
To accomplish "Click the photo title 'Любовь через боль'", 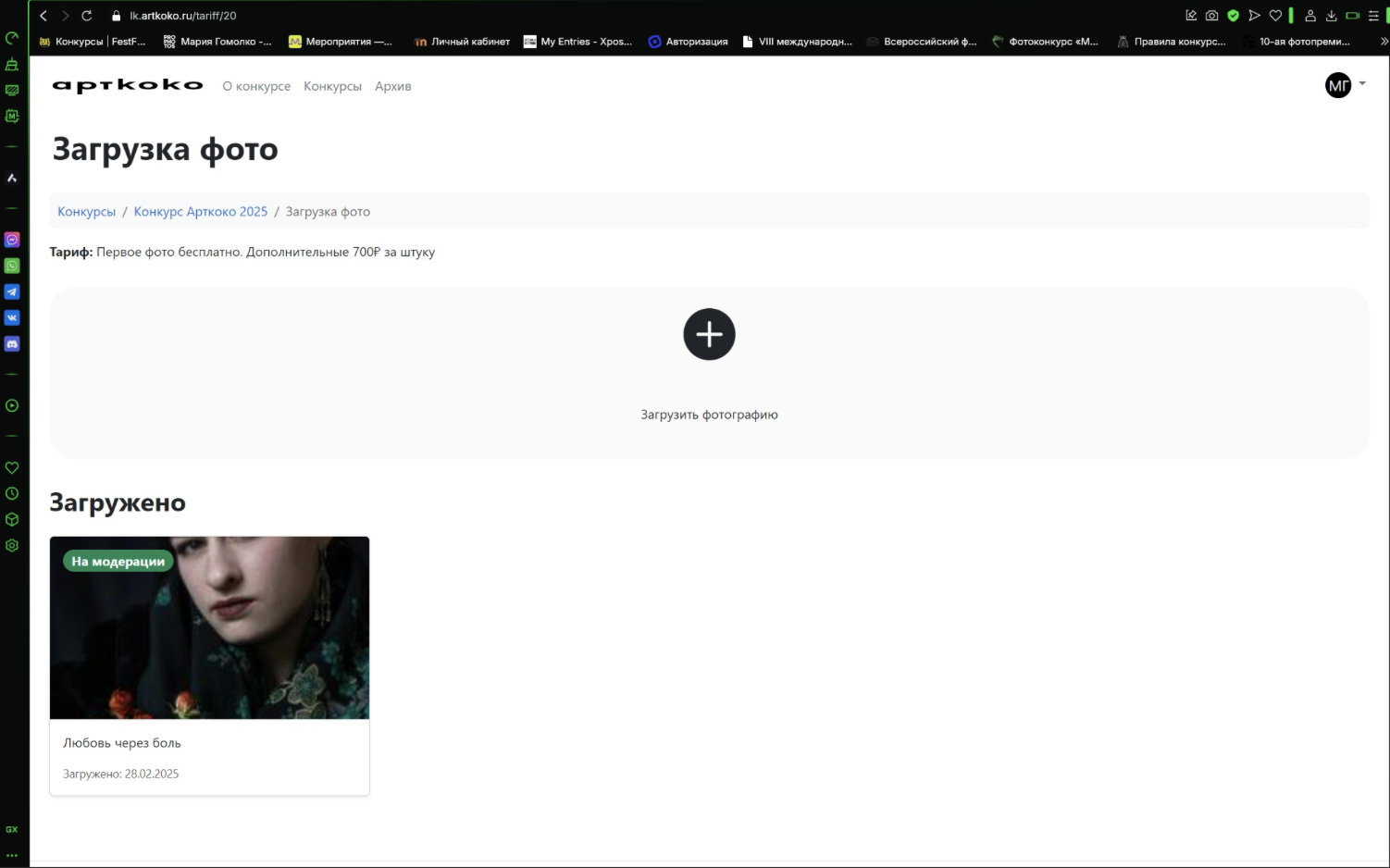I will click(122, 743).
